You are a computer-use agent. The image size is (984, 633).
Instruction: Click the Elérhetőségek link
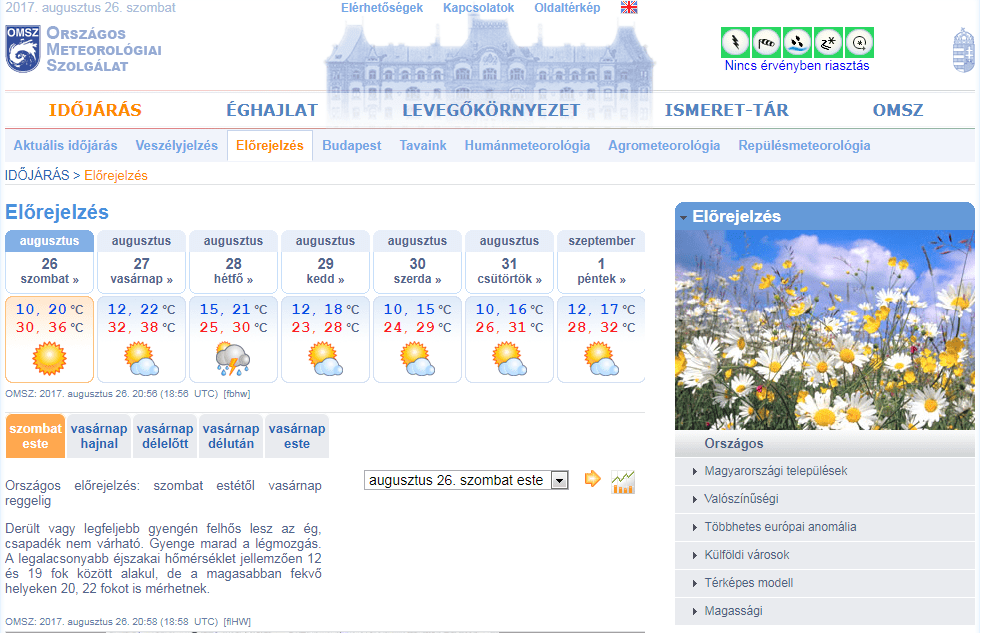coord(381,8)
